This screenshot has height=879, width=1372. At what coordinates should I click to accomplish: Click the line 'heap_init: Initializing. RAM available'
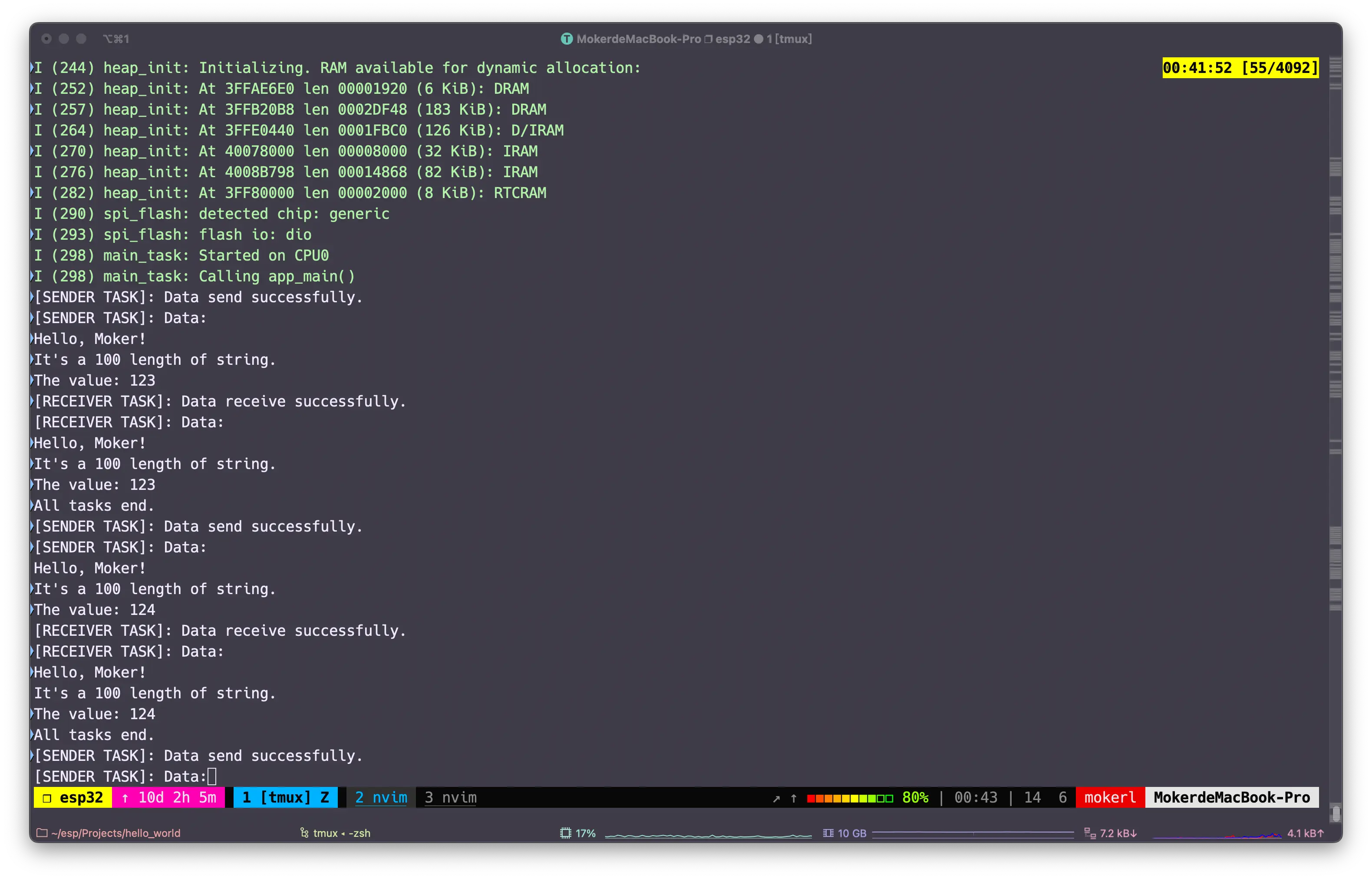coord(337,68)
